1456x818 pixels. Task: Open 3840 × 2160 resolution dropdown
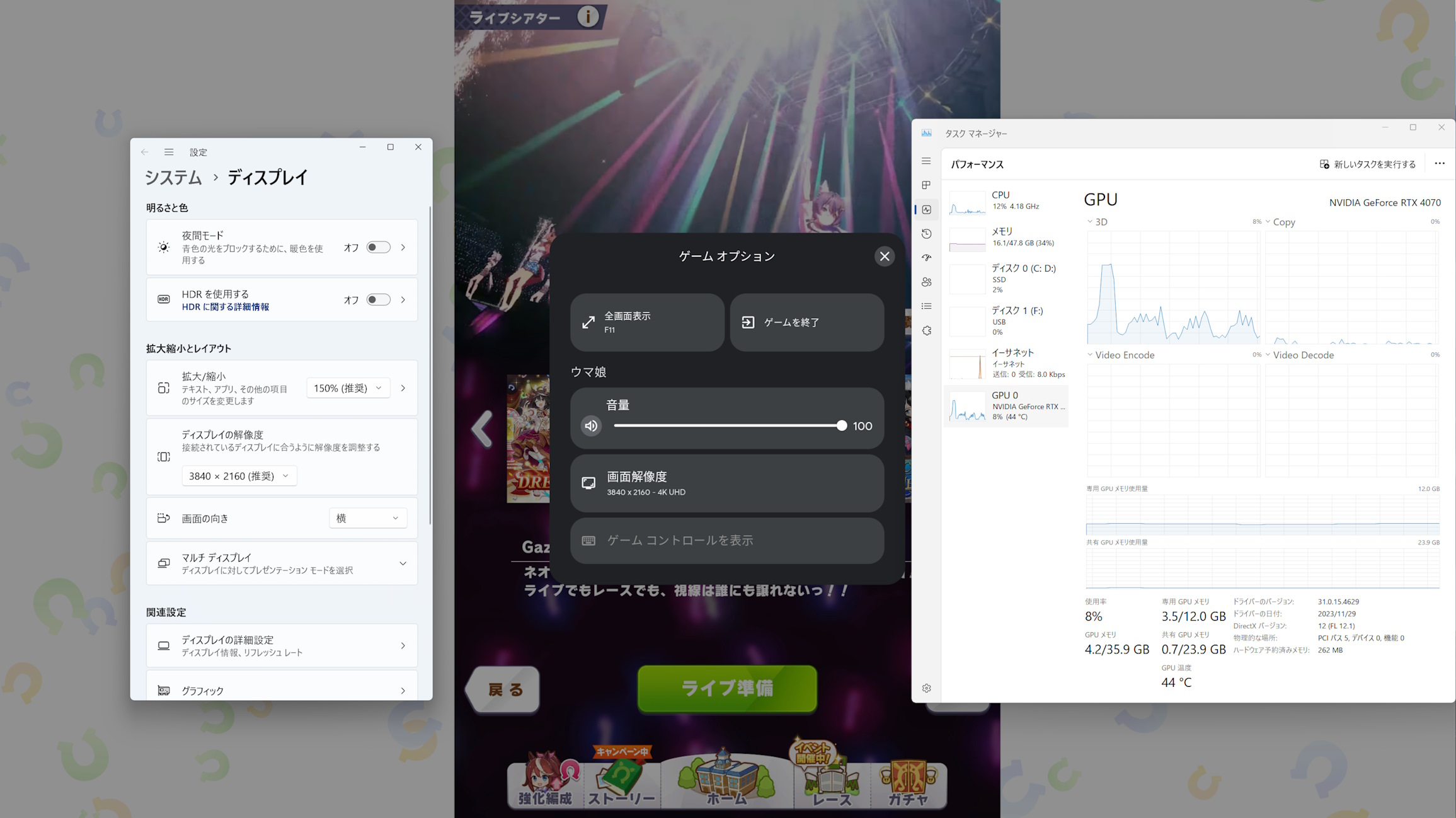click(239, 476)
